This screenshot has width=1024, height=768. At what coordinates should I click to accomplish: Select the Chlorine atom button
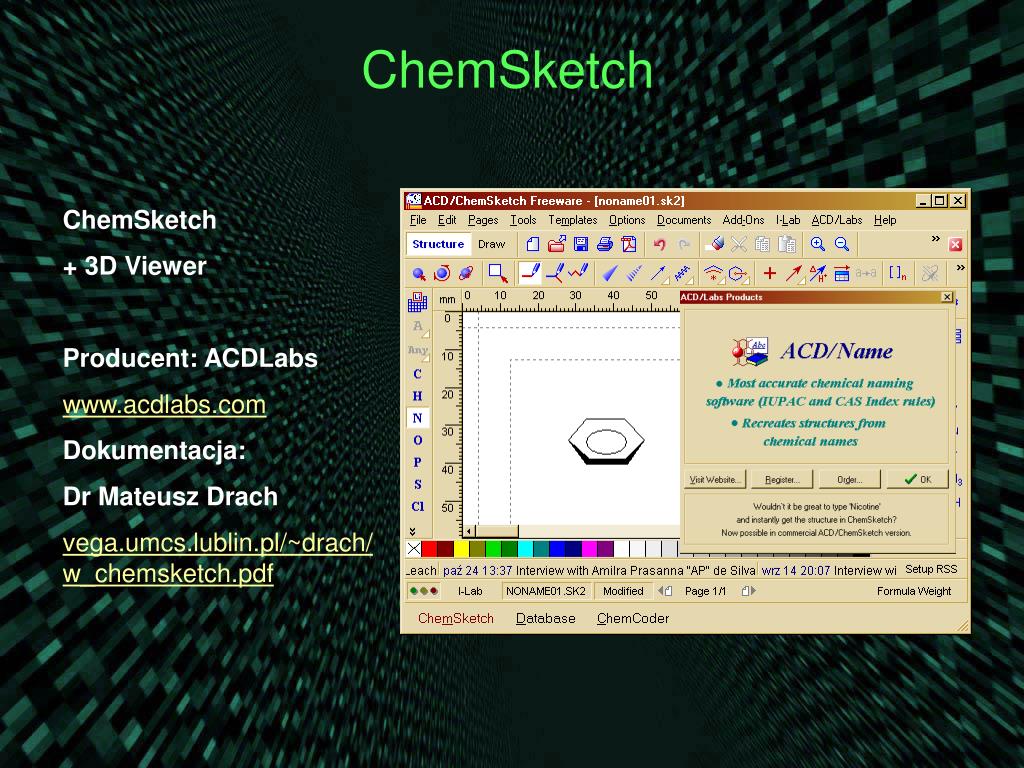click(417, 507)
